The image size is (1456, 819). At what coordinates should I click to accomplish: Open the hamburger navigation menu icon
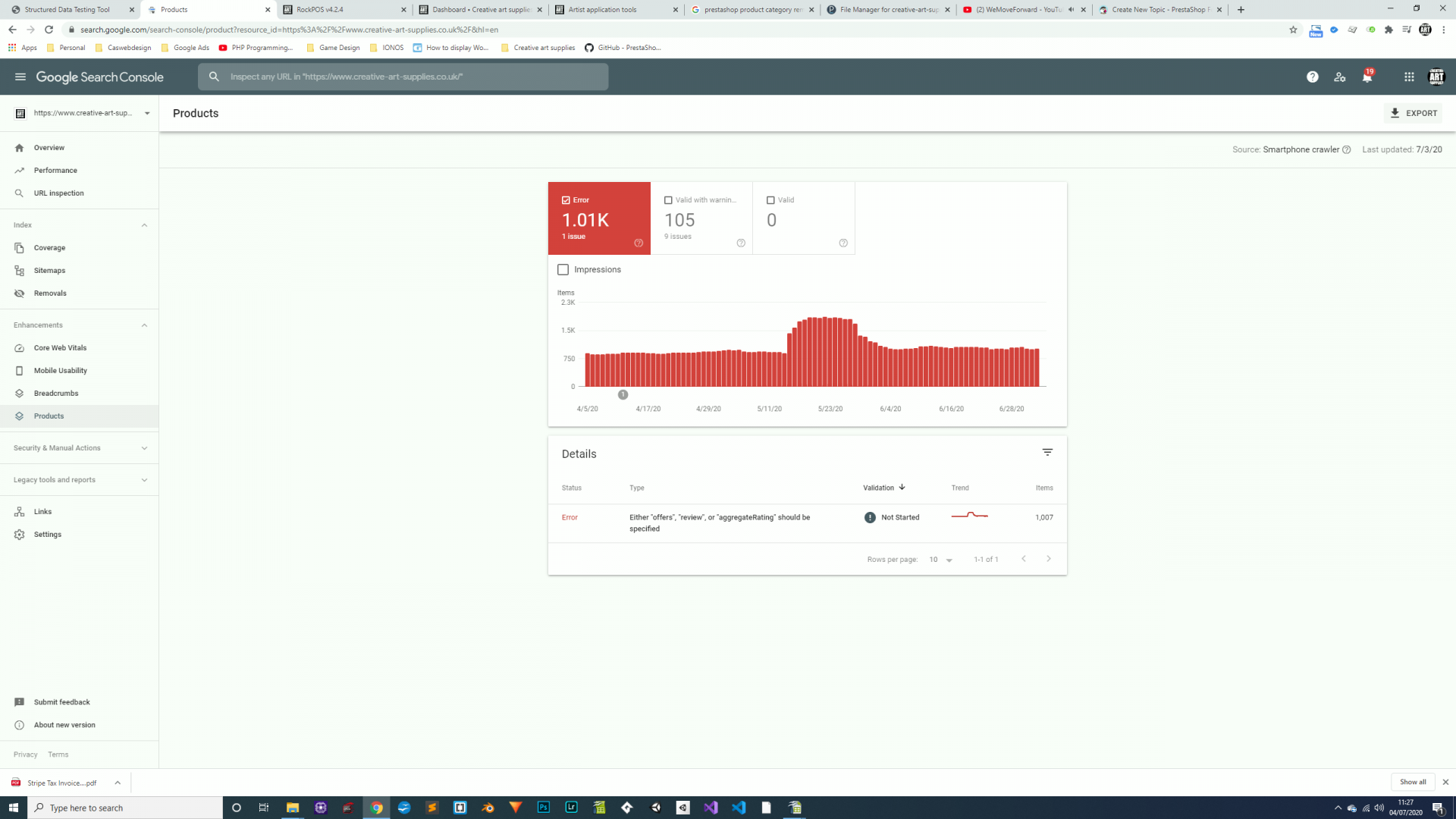coord(20,77)
